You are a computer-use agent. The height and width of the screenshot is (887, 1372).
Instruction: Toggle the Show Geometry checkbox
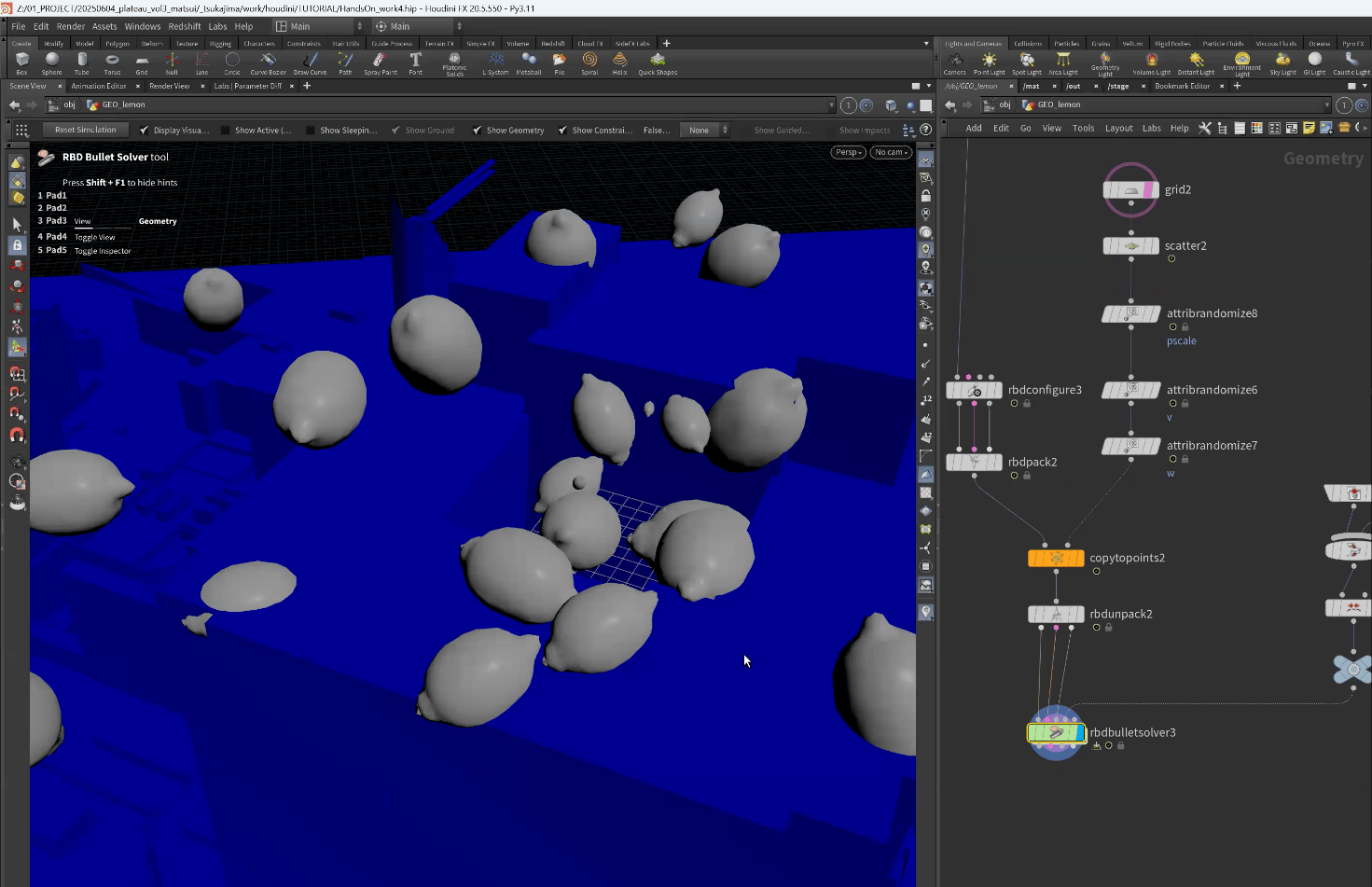pyautogui.click(x=478, y=131)
